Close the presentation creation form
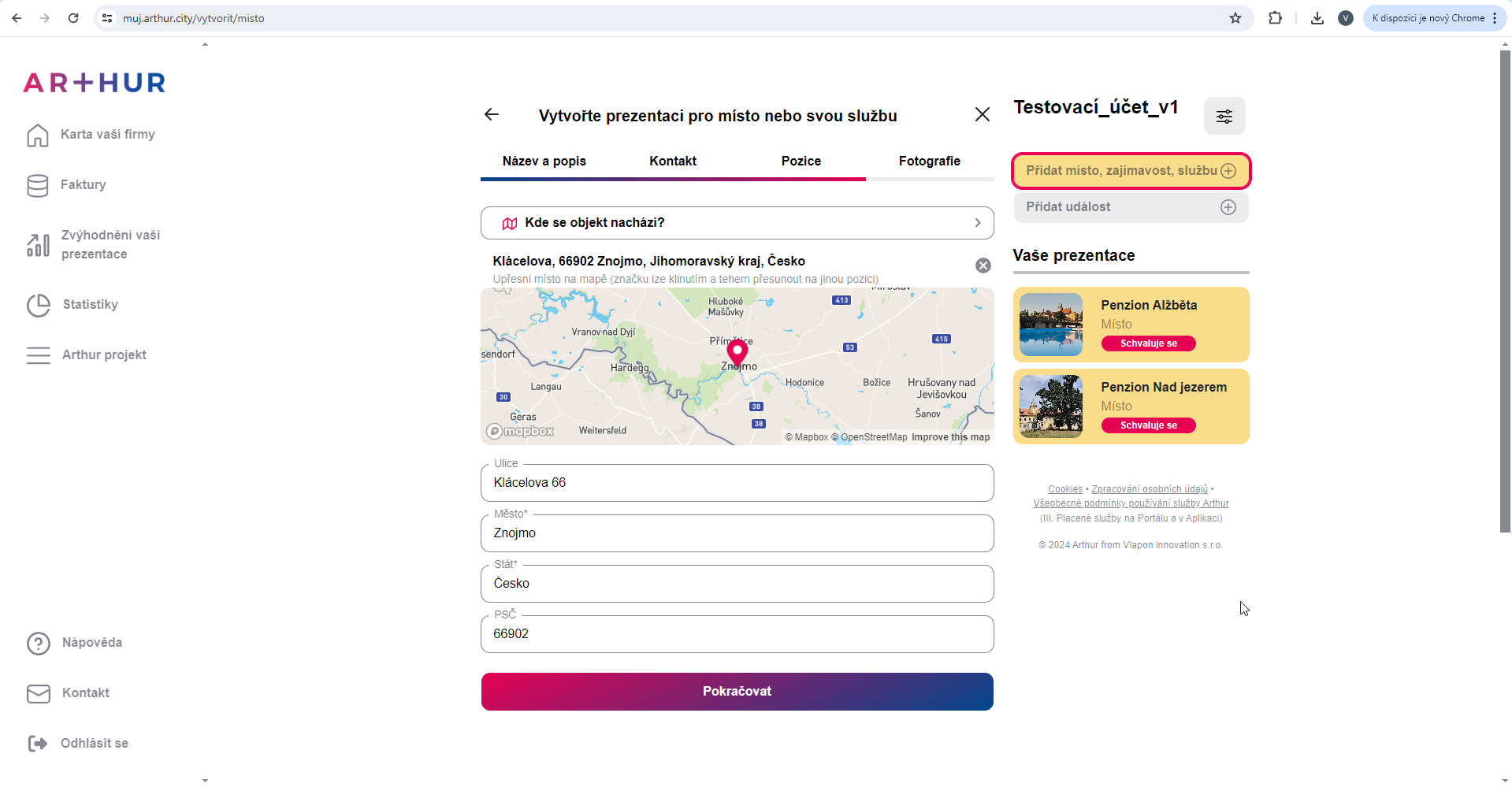The width and height of the screenshot is (1512, 787). point(982,115)
